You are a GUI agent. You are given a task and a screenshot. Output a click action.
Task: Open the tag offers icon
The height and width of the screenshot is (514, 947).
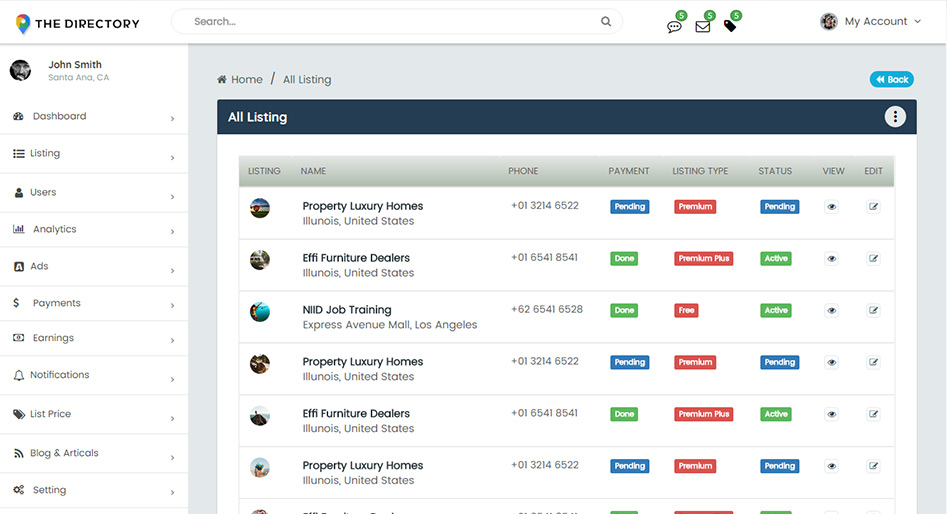[730, 26]
